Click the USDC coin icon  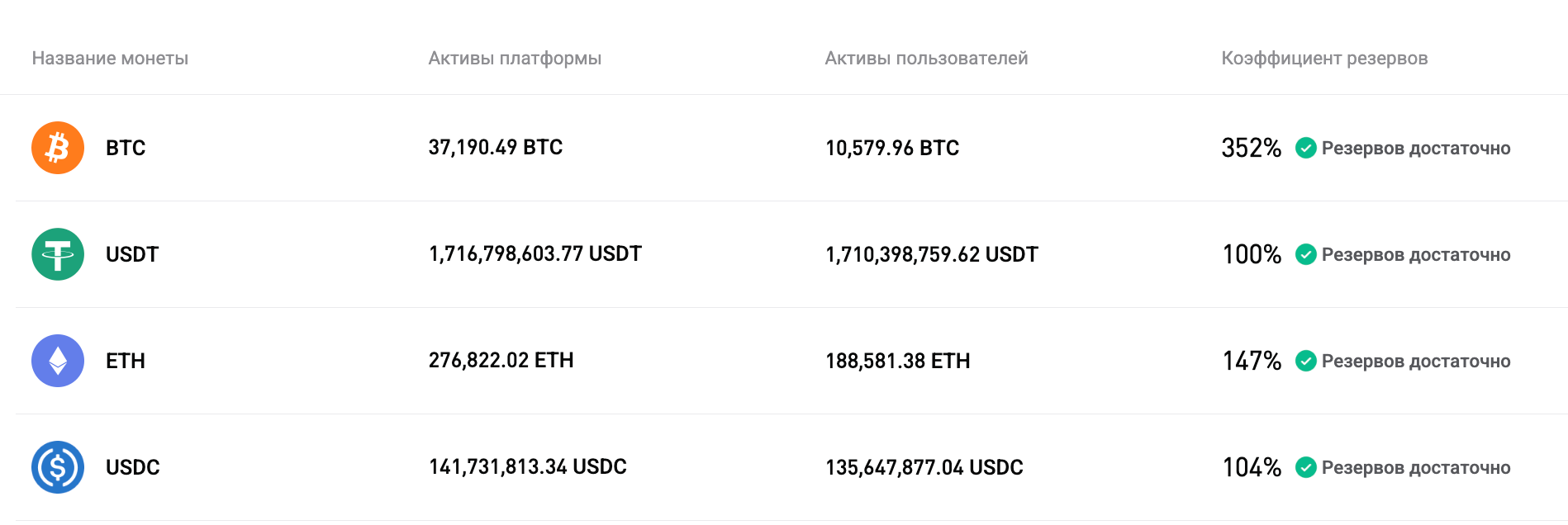point(57,467)
